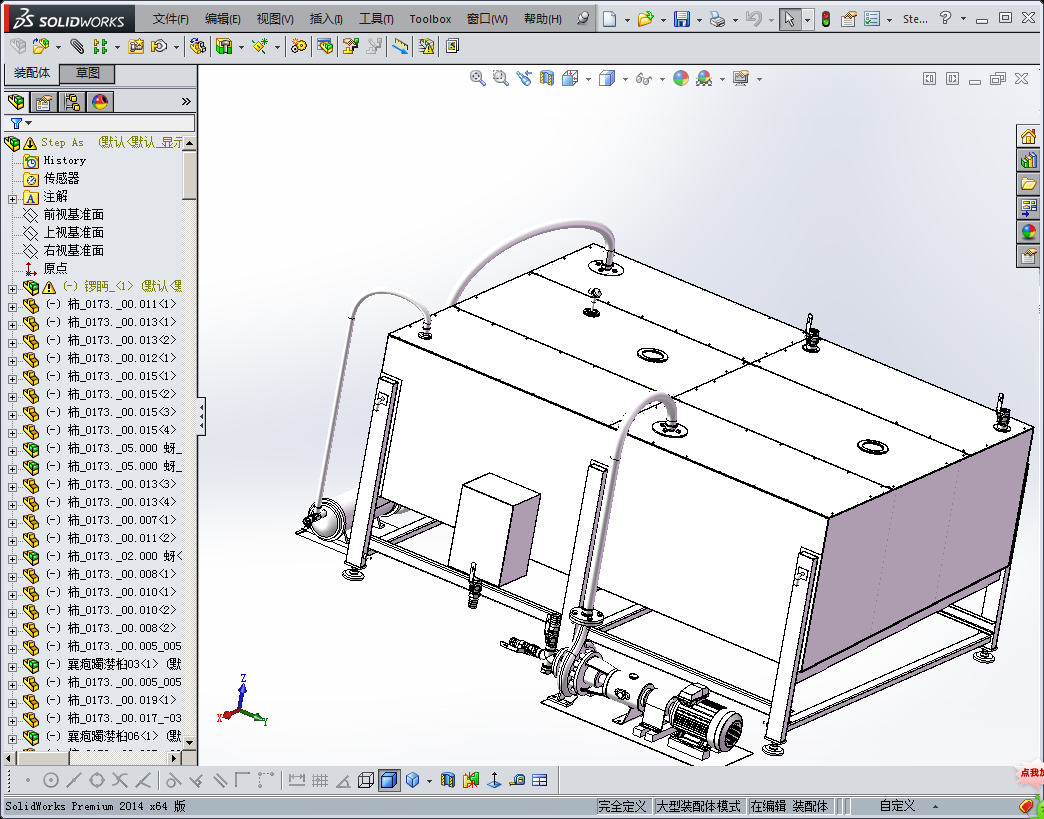The image size is (1044, 819).
Task: Click the 自定义 unit system status button
Action: [897, 806]
